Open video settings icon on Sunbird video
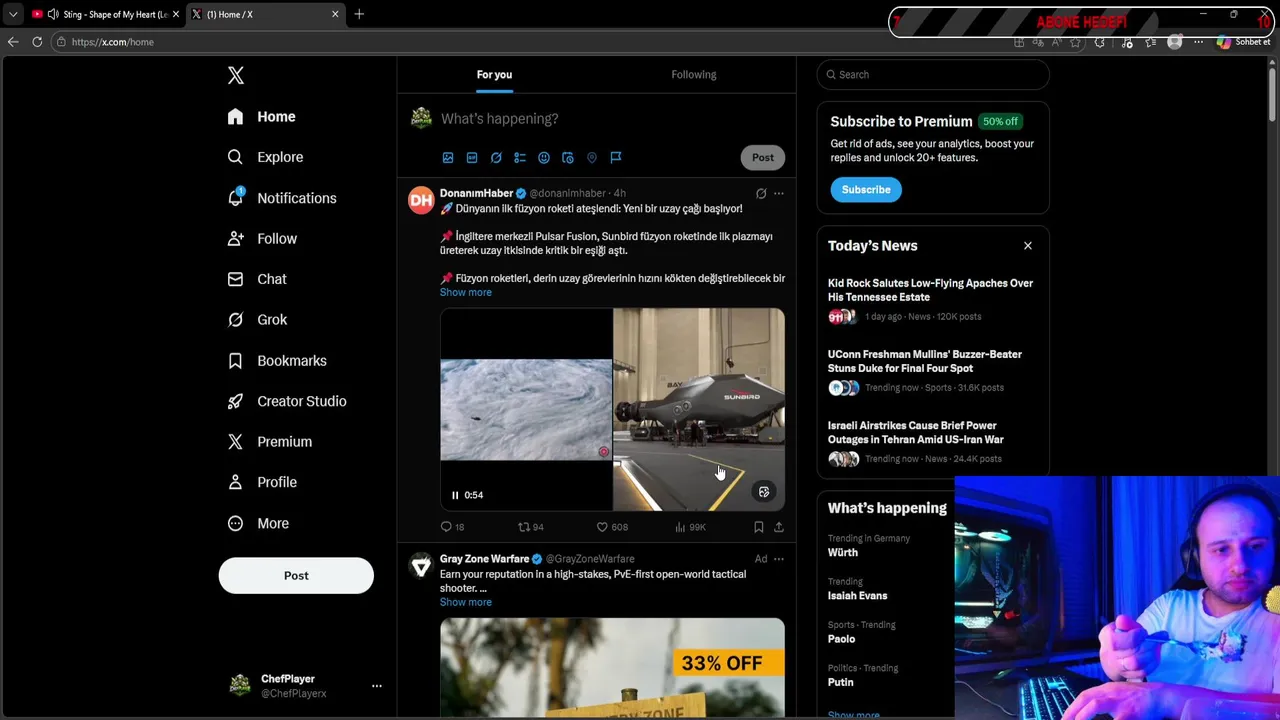 [764, 492]
